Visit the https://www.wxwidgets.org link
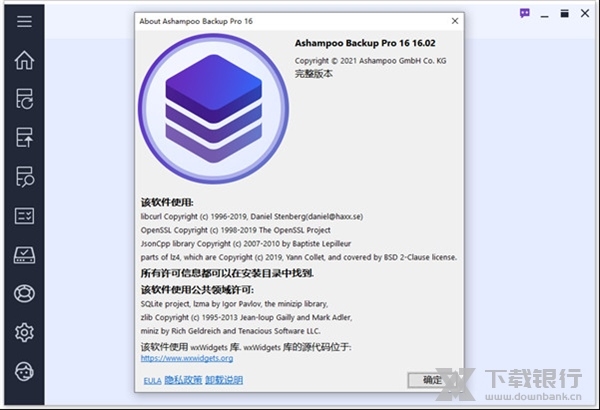Screen dimensions: 600x410 point(180,357)
